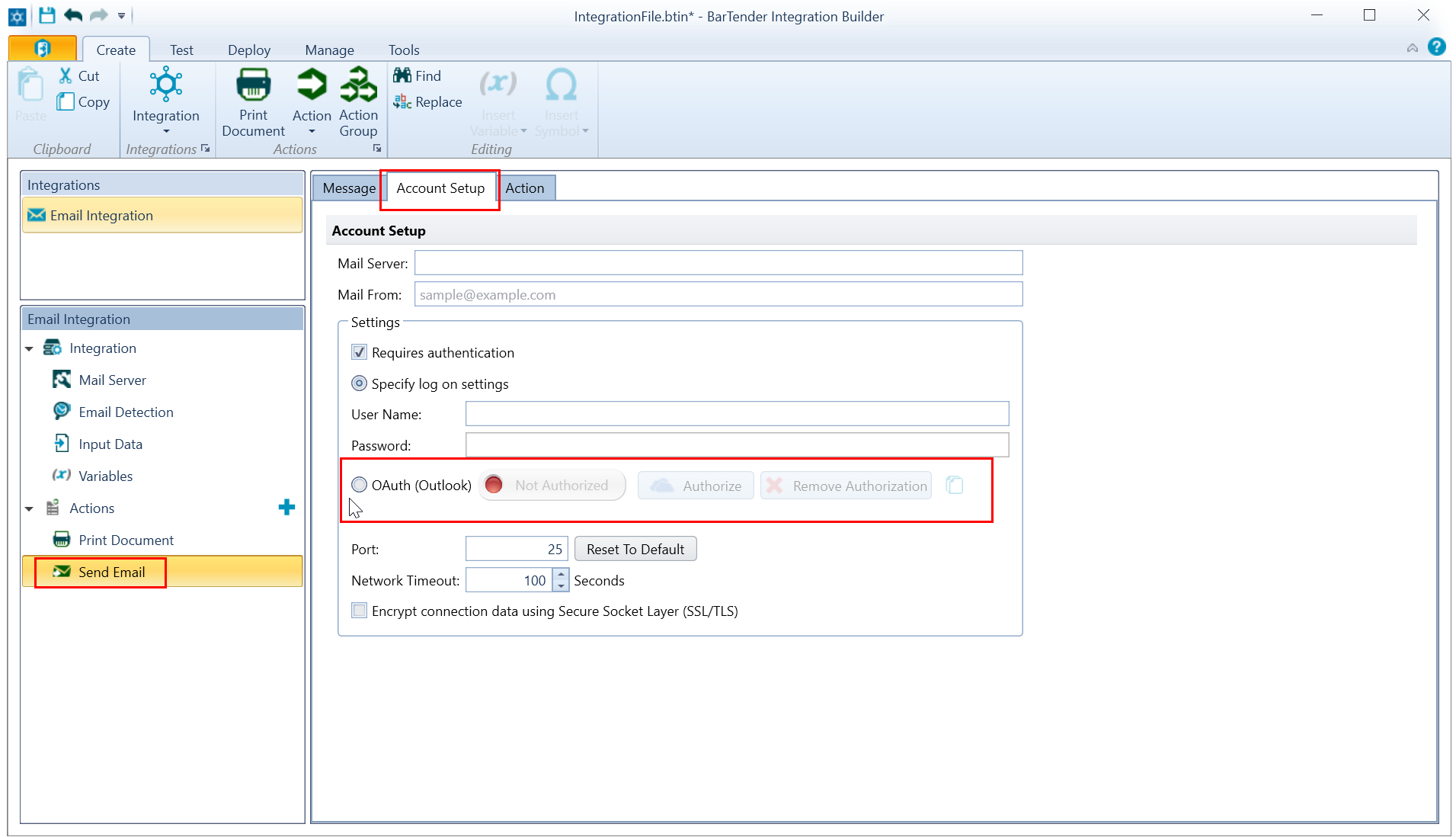The image size is (1456, 837).
Task: Open the Action tab
Action: point(525,188)
